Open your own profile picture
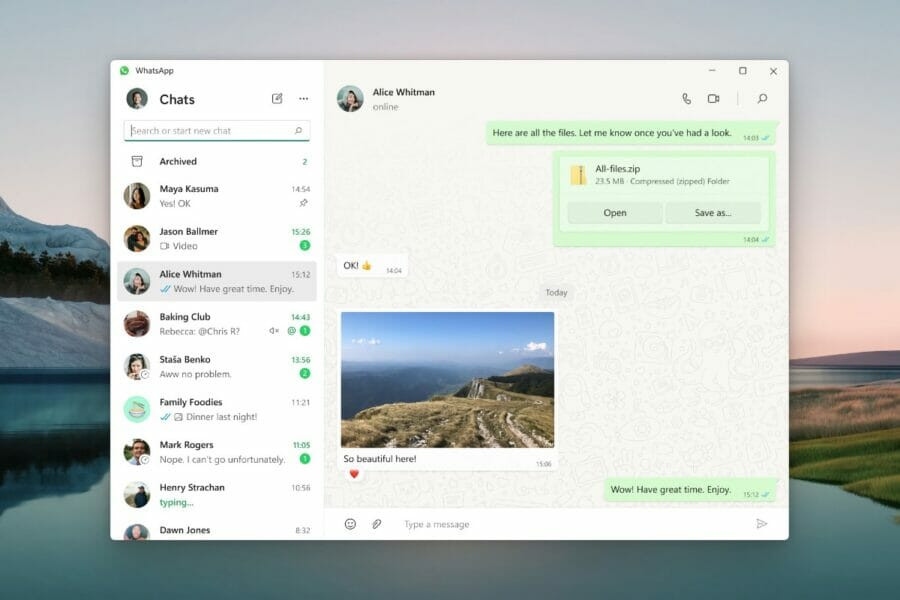The image size is (900, 600). click(x=137, y=99)
